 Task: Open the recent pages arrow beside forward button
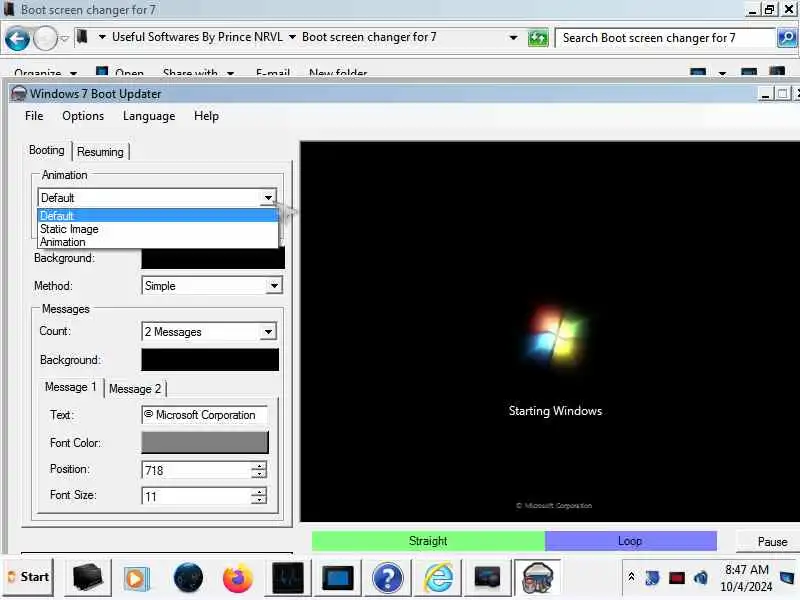(64, 38)
